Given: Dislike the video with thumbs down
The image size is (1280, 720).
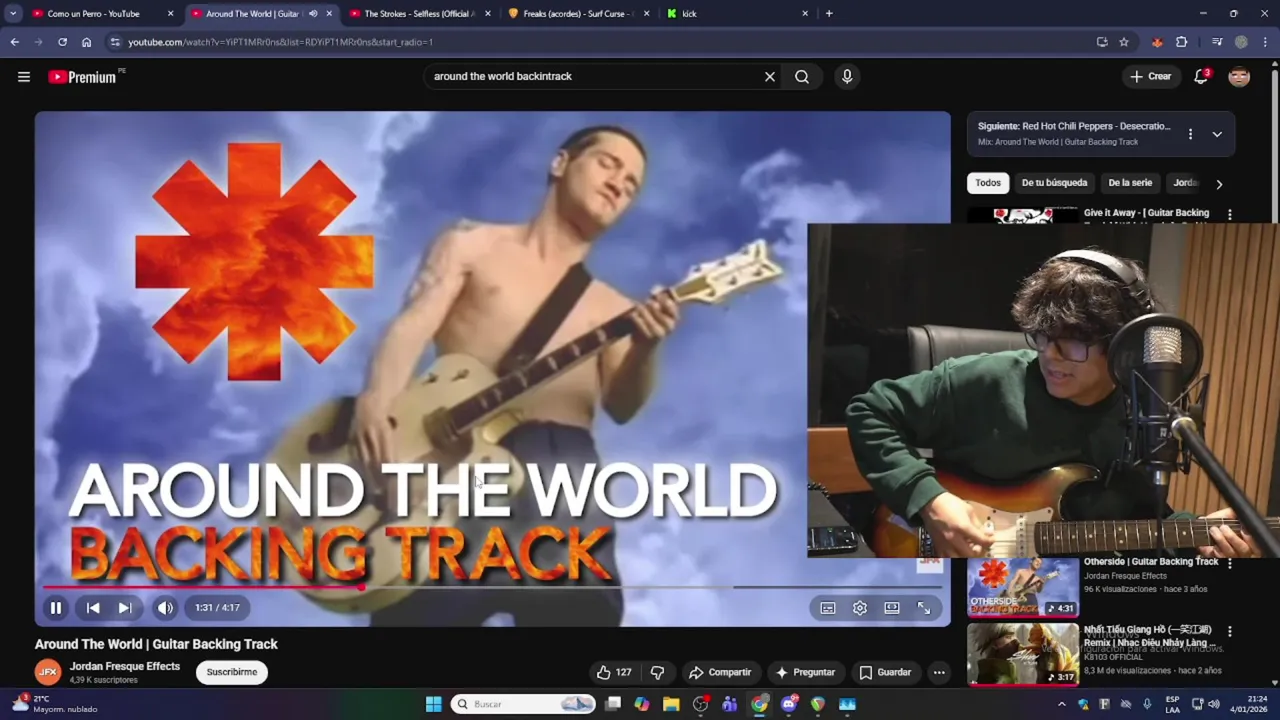Looking at the screenshot, I should tap(657, 672).
